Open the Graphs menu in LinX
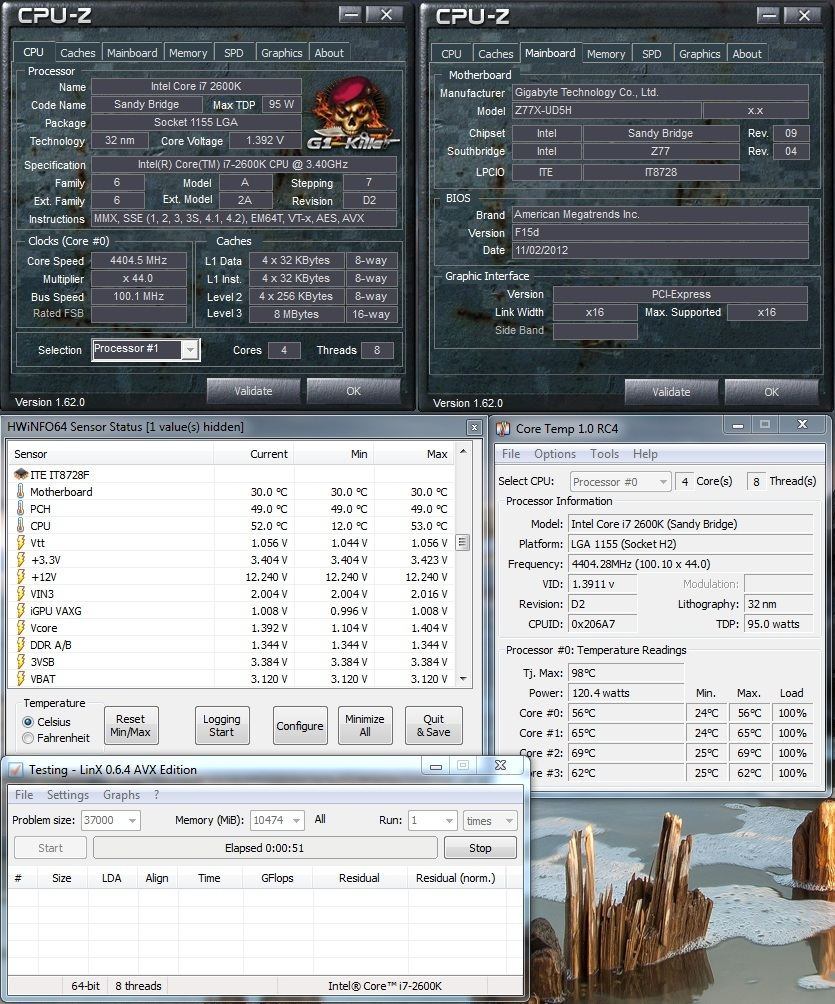 121,795
